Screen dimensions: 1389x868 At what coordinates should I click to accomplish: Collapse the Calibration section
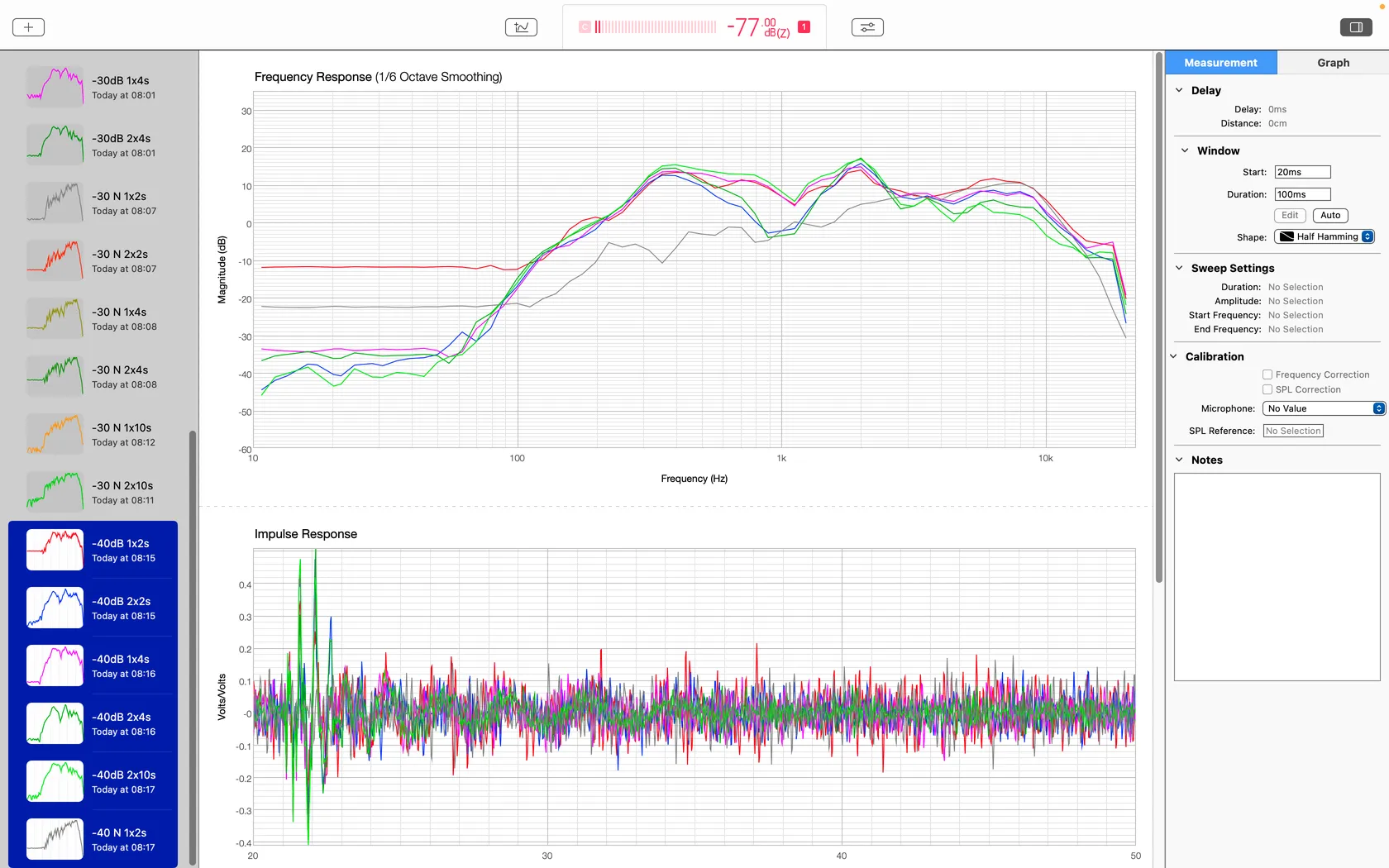click(1173, 356)
